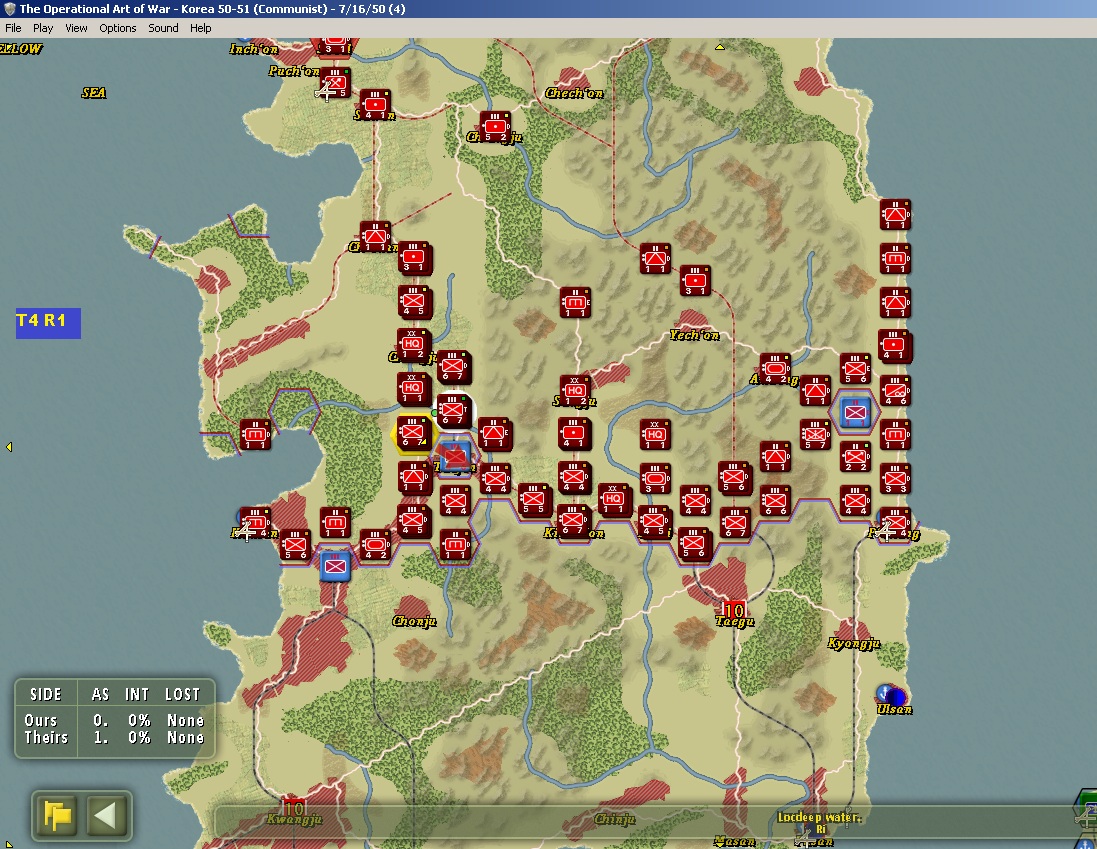This screenshot has height=849, width=1097.
Task: Click the Kyongju city label
Action: pos(854,643)
